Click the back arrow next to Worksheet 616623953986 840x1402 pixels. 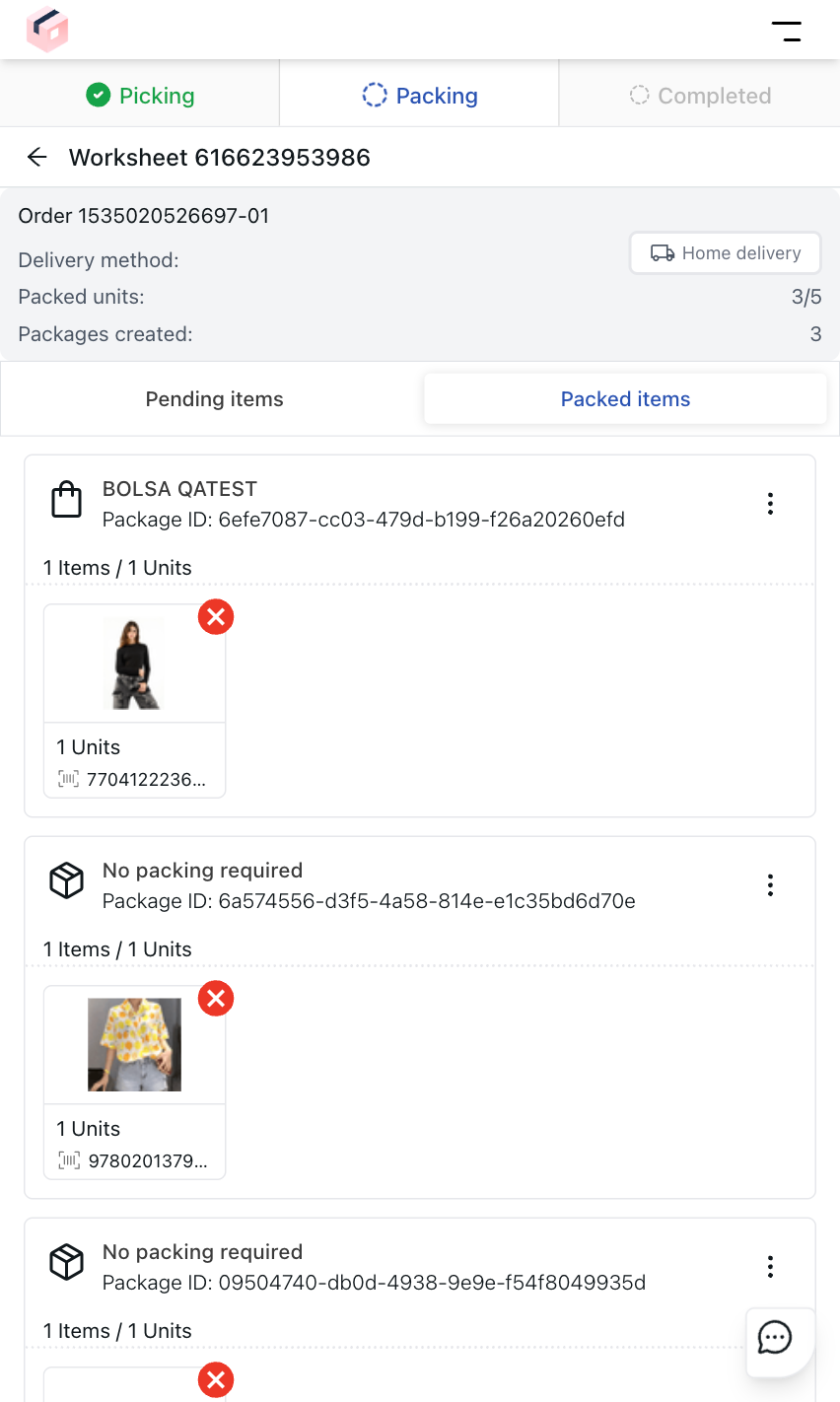(36, 156)
